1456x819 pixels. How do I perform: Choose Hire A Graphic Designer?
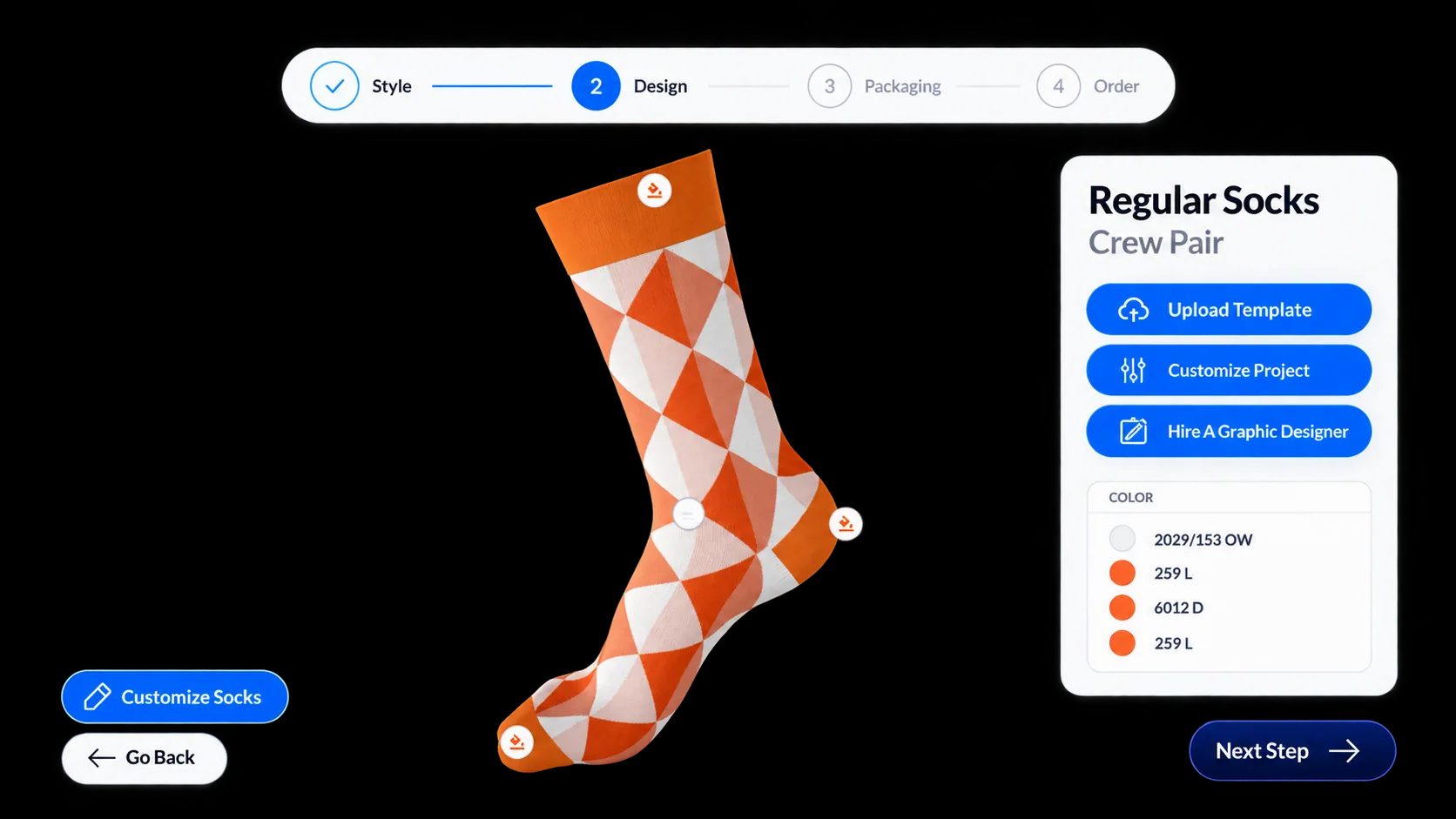[x=1229, y=431]
